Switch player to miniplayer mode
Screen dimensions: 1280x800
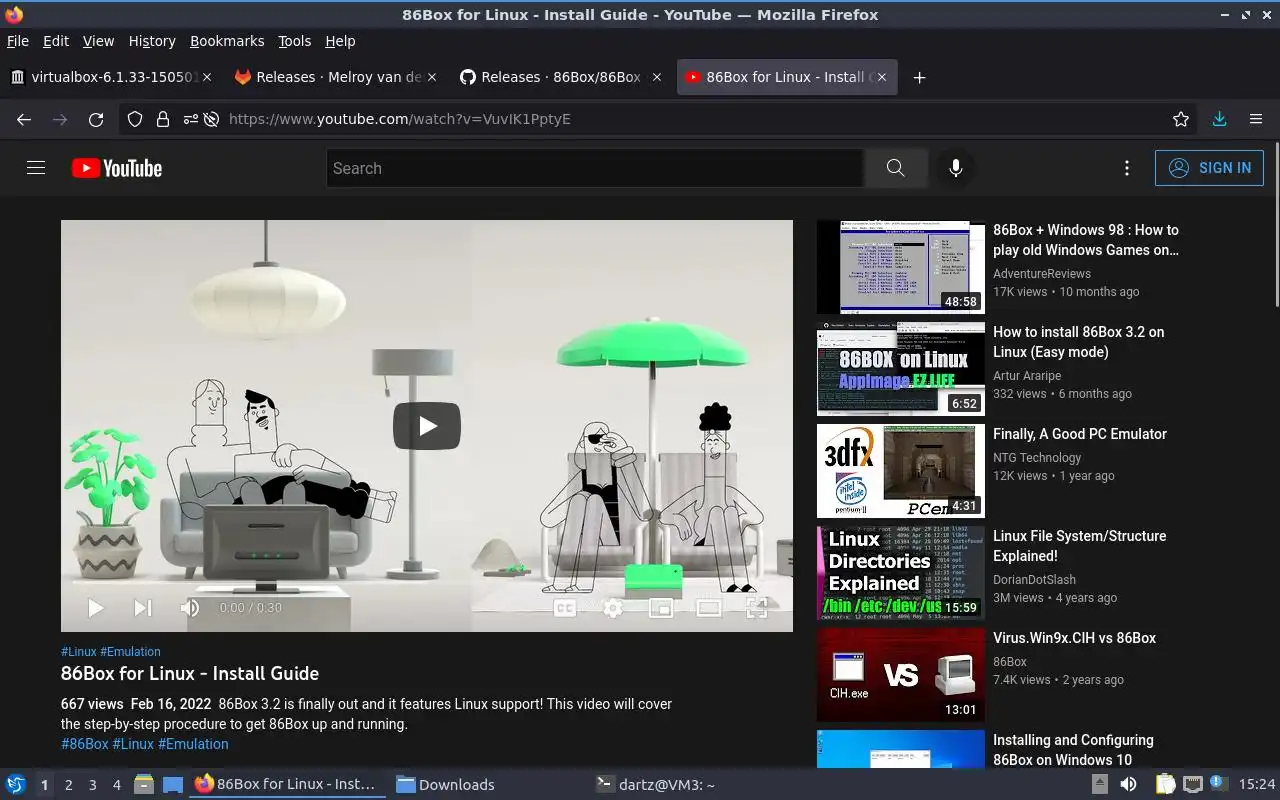[661, 607]
